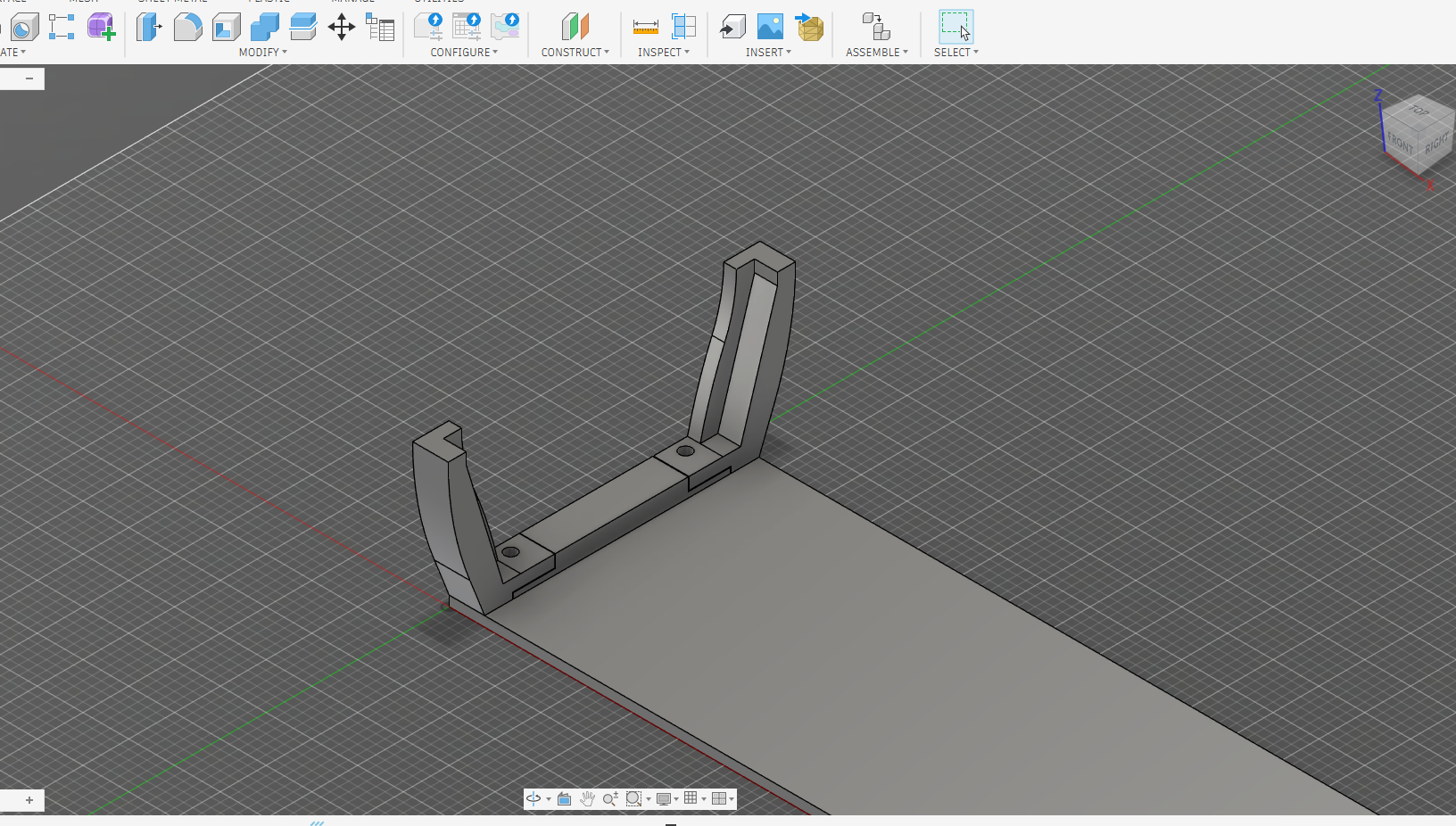Open the MODIFY dropdown menu
The image size is (1456, 826).
point(263,53)
